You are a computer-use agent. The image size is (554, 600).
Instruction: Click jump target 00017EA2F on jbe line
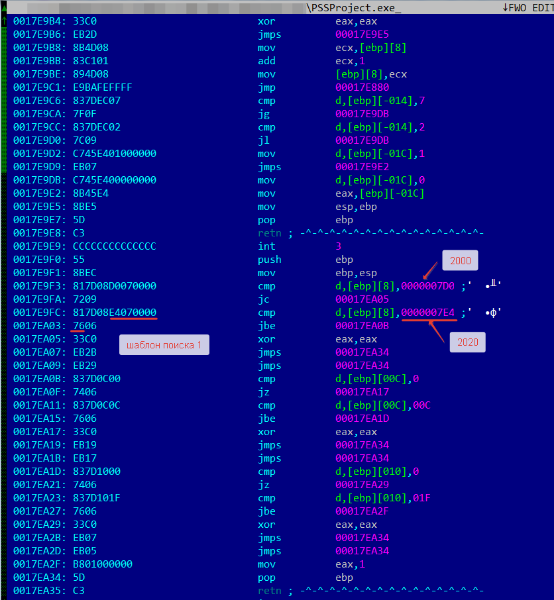(362, 512)
